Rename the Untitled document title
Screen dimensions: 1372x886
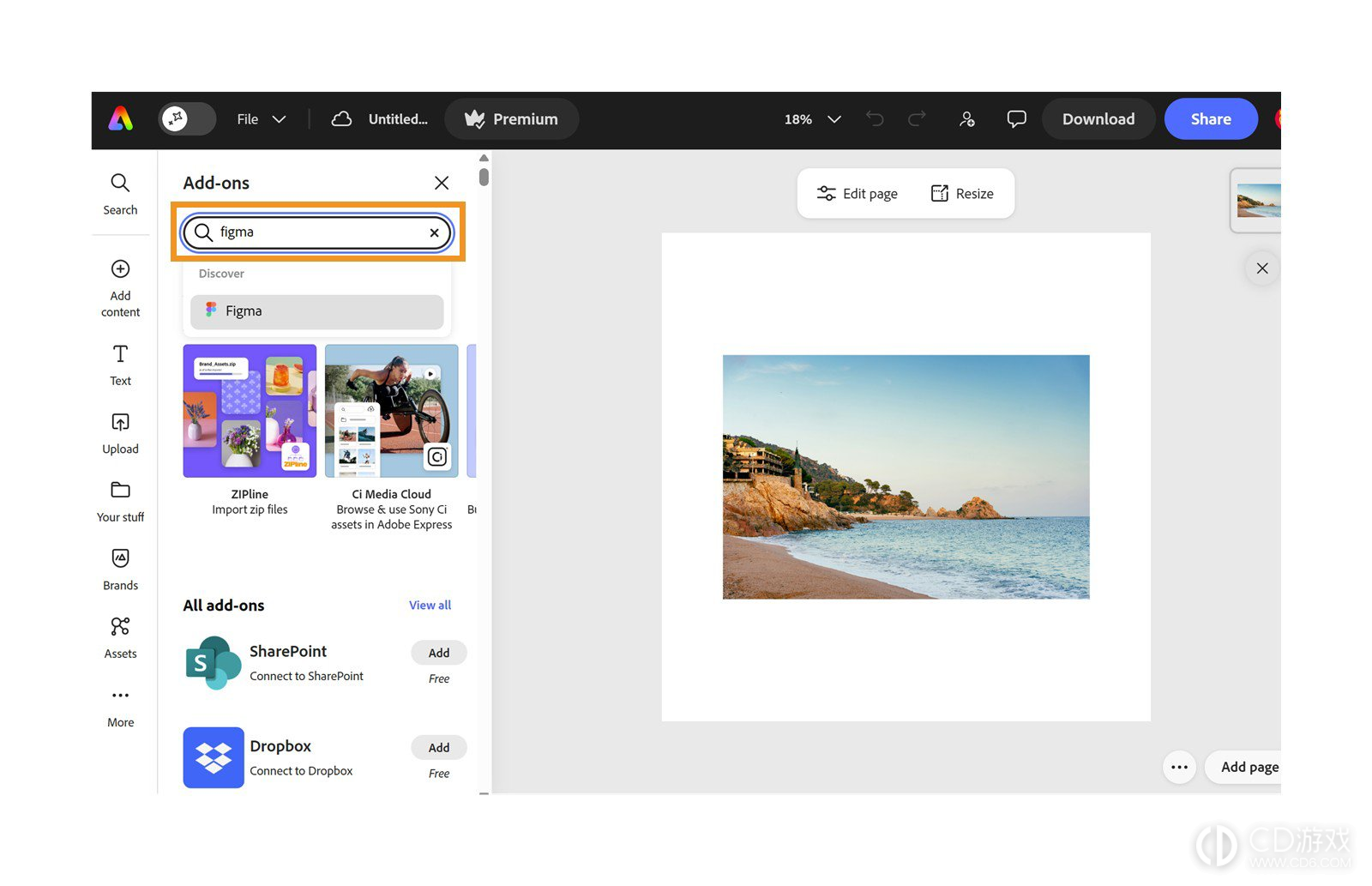398,119
